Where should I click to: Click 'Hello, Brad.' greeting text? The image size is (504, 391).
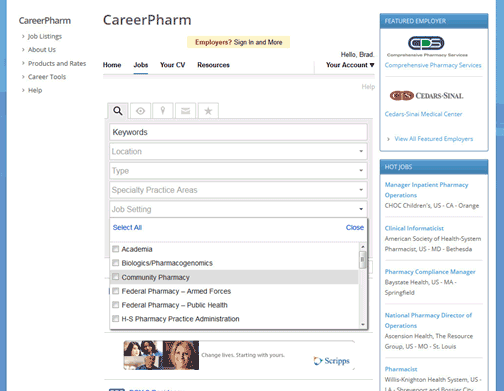[x=357, y=54]
